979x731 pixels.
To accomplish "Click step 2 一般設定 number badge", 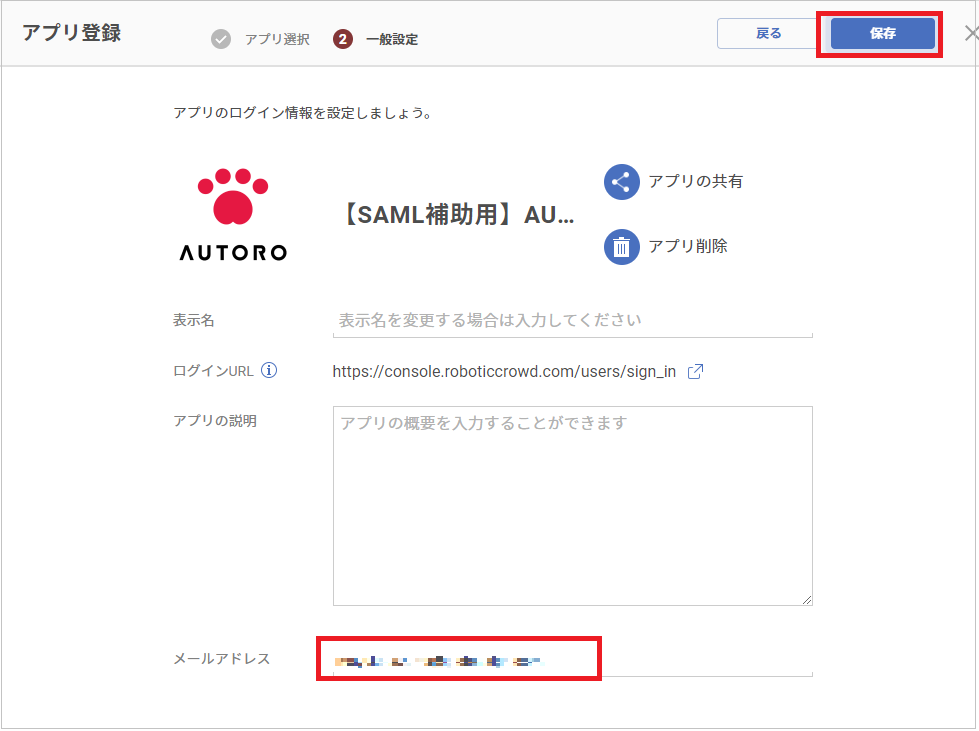I will [343, 39].
